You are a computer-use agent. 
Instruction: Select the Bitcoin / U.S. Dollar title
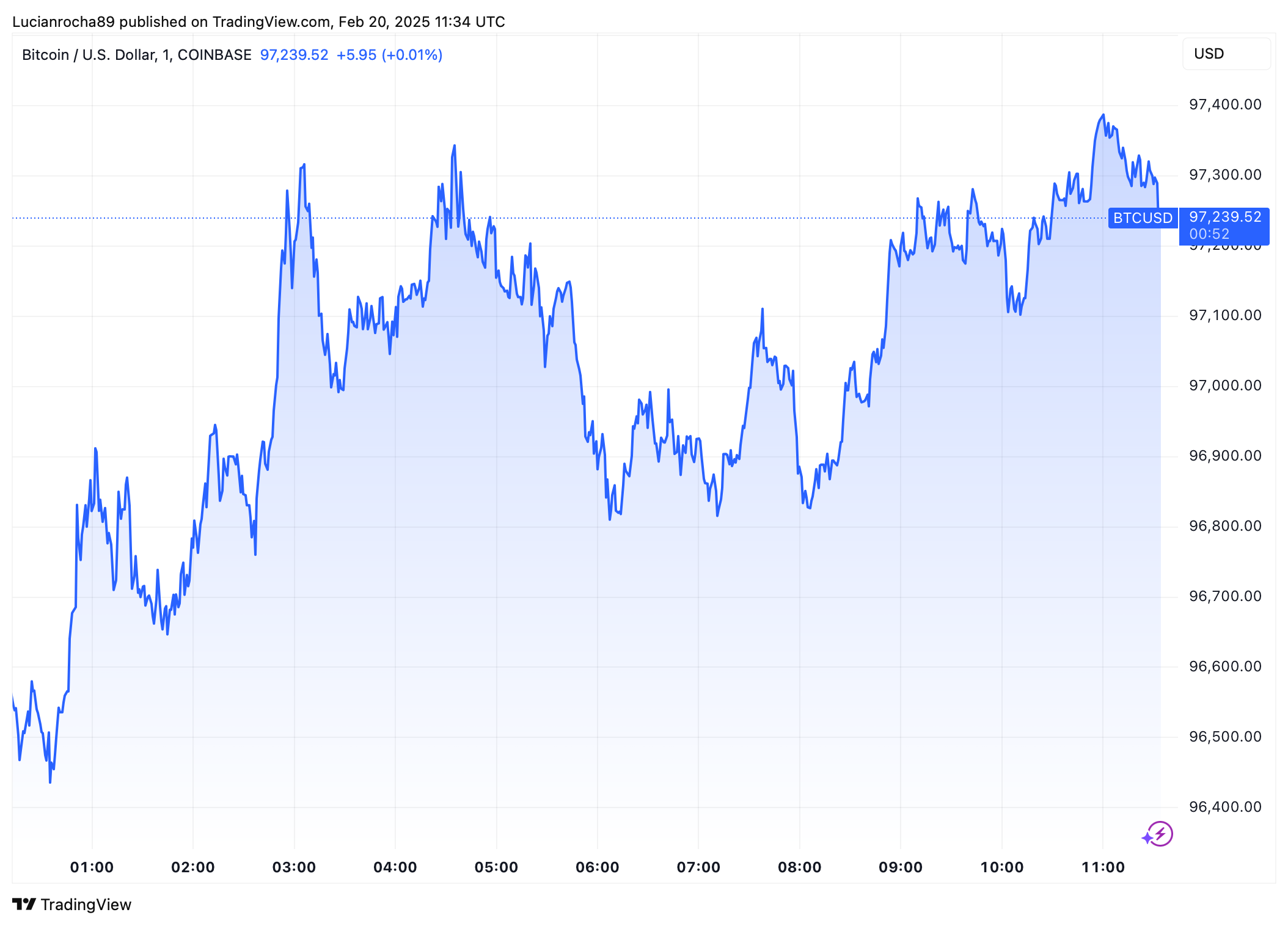(x=137, y=55)
